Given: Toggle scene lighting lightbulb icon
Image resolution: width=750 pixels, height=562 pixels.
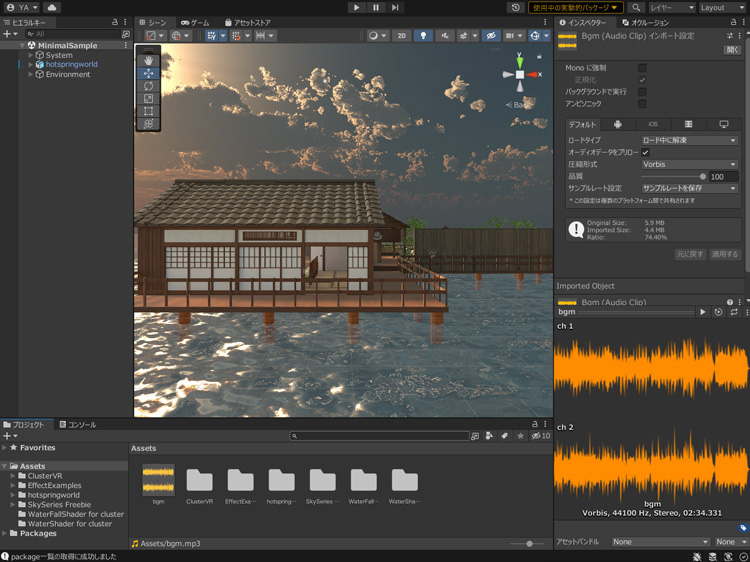Looking at the screenshot, I should [x=422, y=36].
